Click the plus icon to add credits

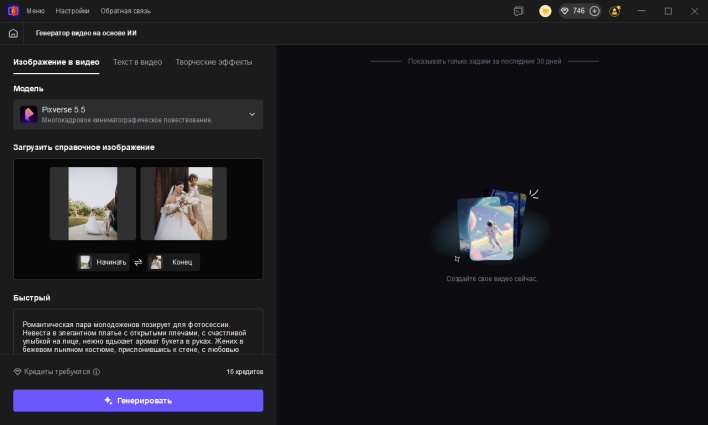pyautogui.click(x=595, y=11)
